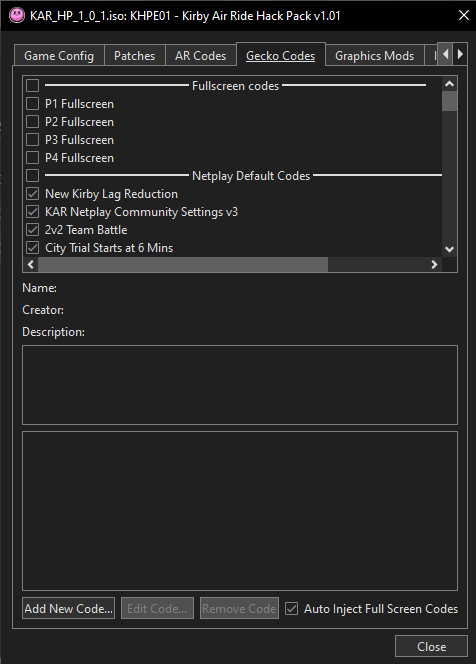
Task: Click inside the Description text box
Action: tap(240, 385)
